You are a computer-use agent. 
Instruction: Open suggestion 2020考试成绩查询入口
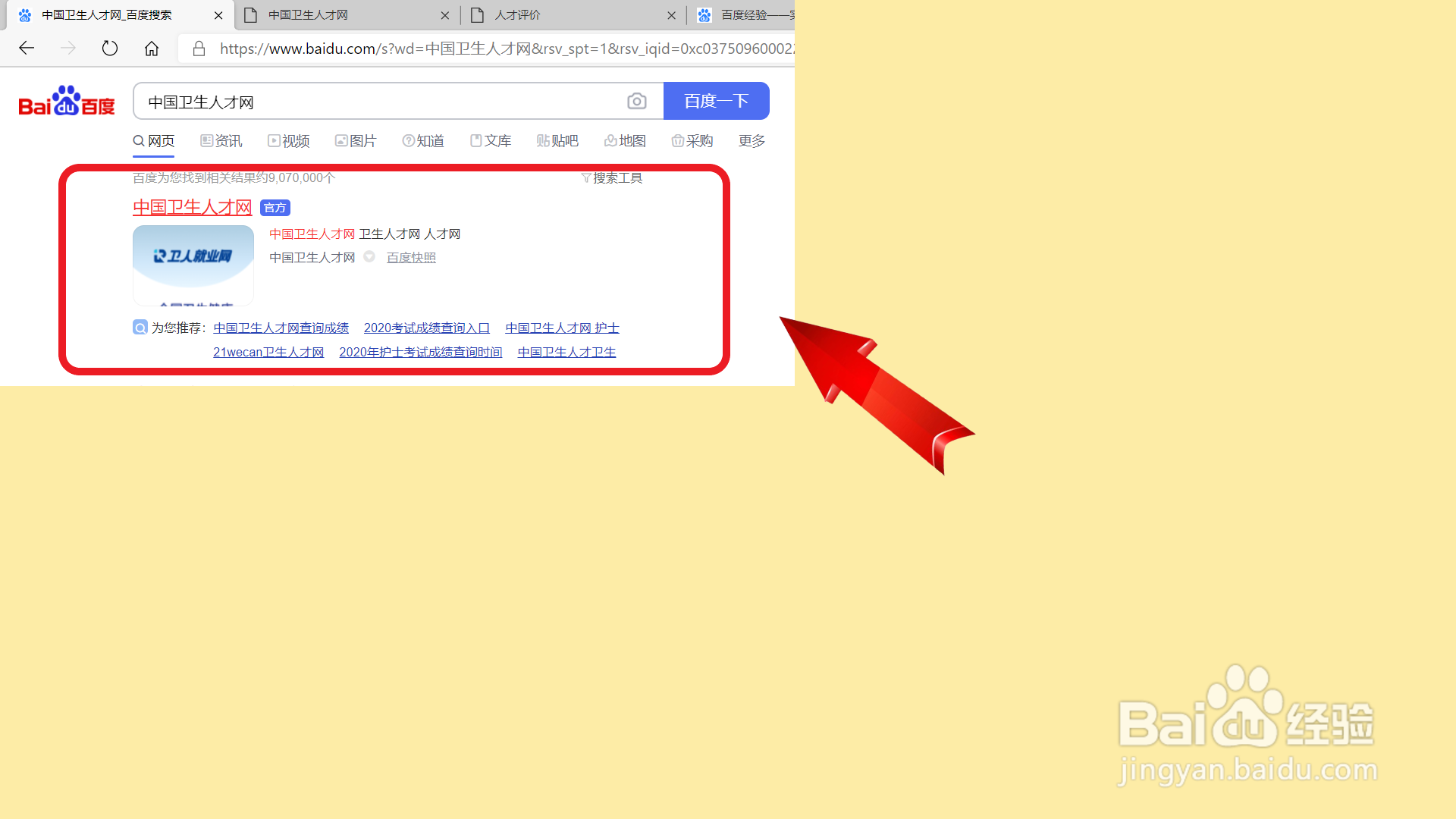pos(427,328)
